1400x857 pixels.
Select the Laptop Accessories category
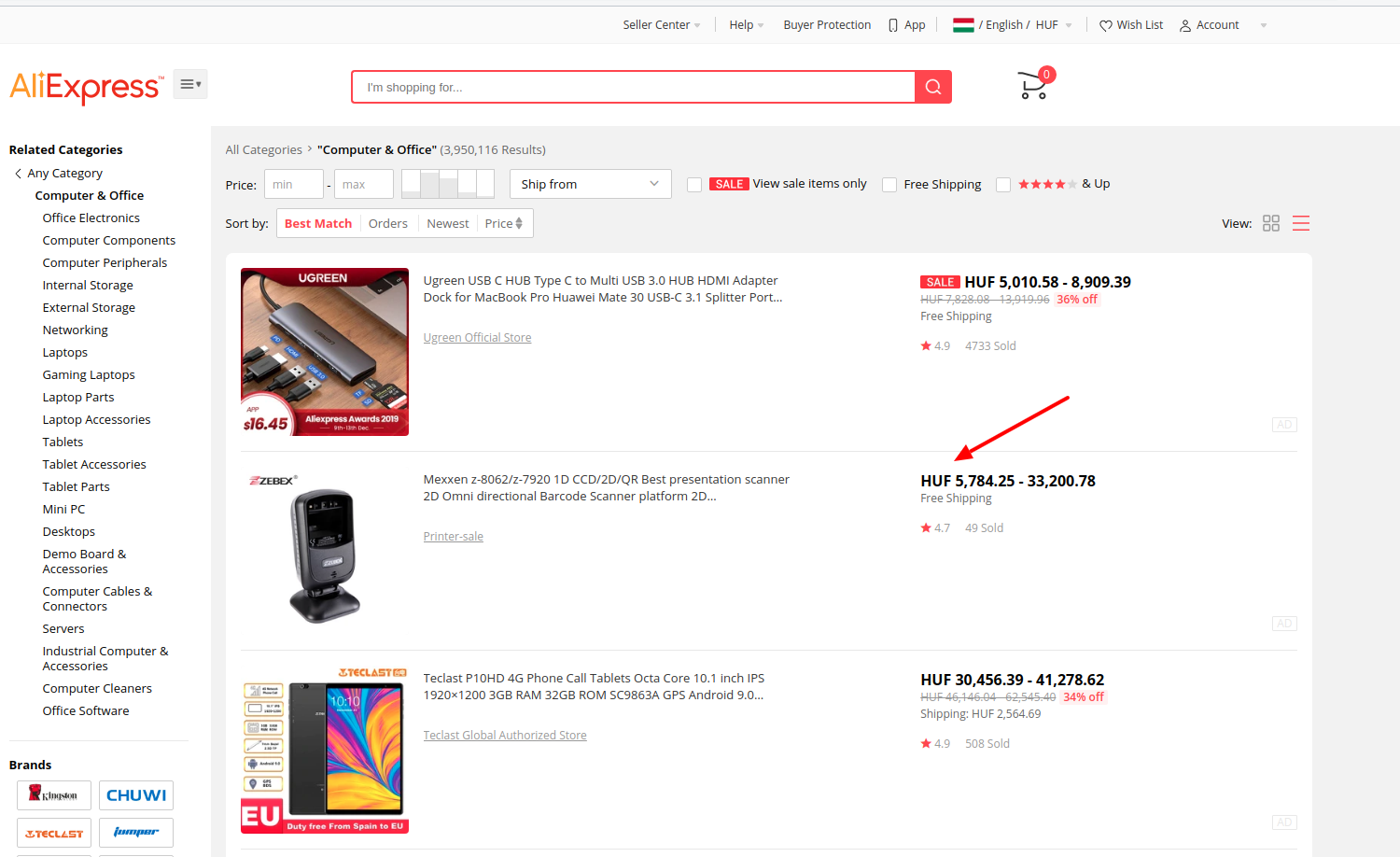click(96, 420)
